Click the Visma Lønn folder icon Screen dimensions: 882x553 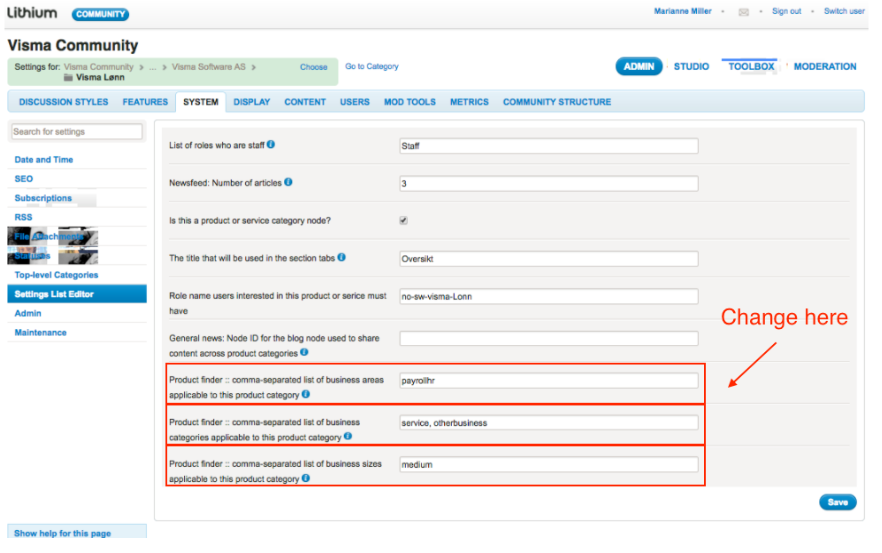(x=68, y=77)
